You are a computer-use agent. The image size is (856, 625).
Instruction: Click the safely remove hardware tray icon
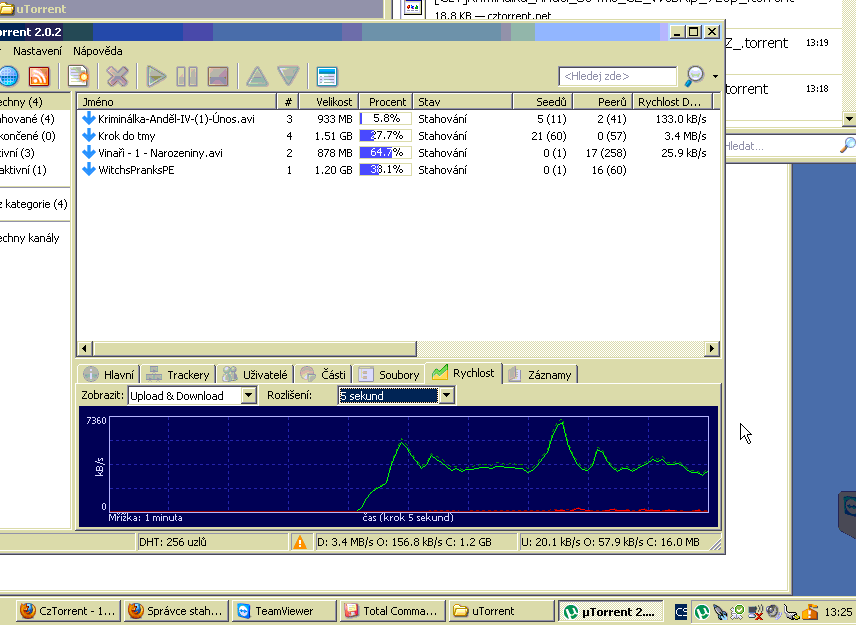click(x=791, y=612)
